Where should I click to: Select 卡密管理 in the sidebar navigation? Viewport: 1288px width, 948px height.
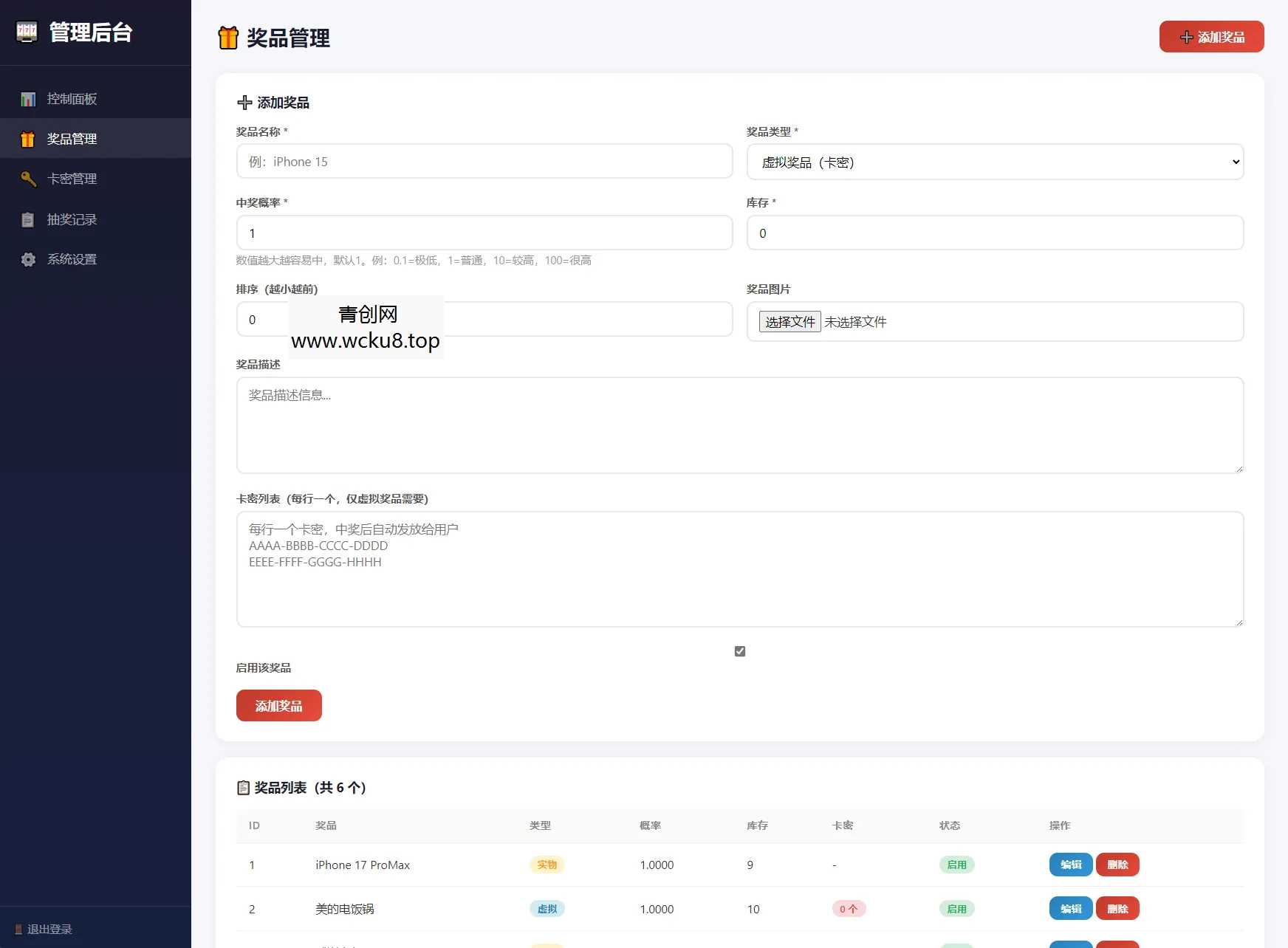pos(72,179)
